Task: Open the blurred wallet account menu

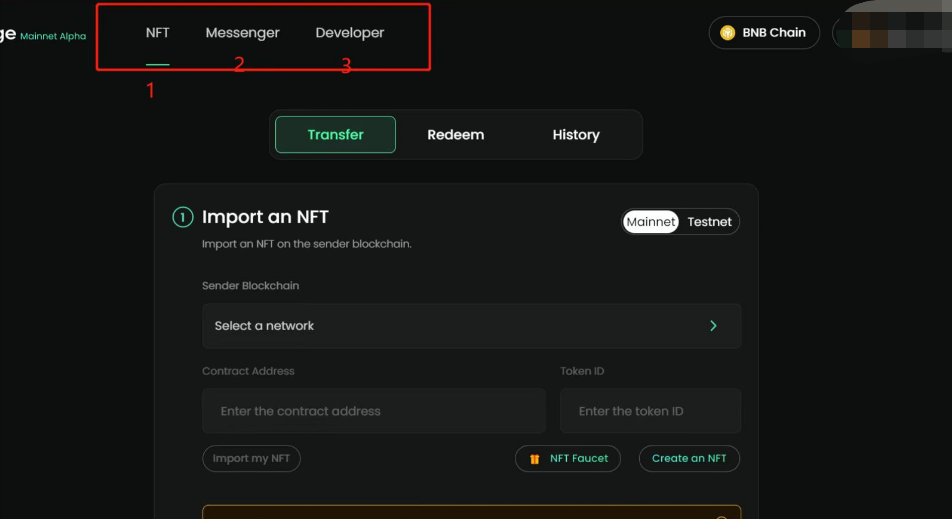Action: point(892,35)
